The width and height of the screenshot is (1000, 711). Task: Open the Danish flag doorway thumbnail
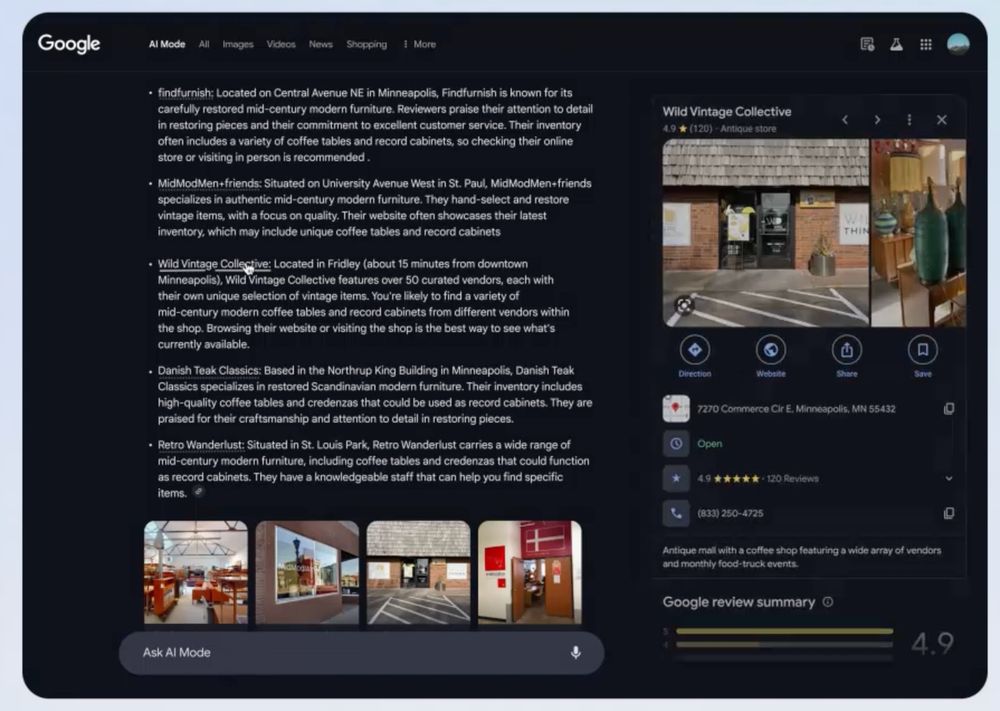coord(530,572)
